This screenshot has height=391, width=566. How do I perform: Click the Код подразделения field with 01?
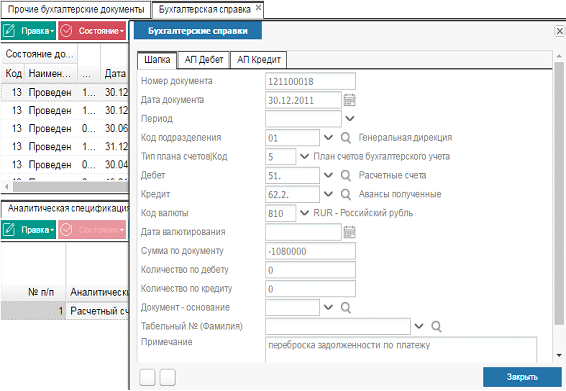(x=292, y=138)
